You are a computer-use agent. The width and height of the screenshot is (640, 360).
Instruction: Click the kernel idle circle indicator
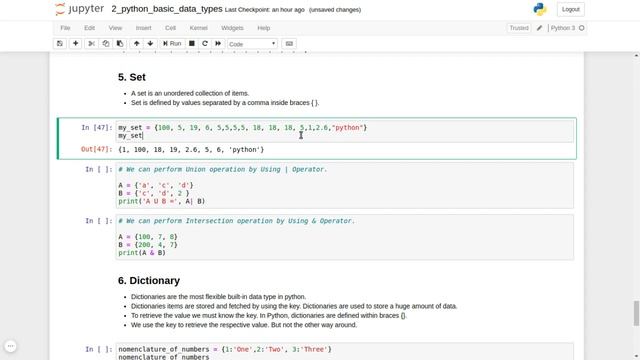[582, 28]
